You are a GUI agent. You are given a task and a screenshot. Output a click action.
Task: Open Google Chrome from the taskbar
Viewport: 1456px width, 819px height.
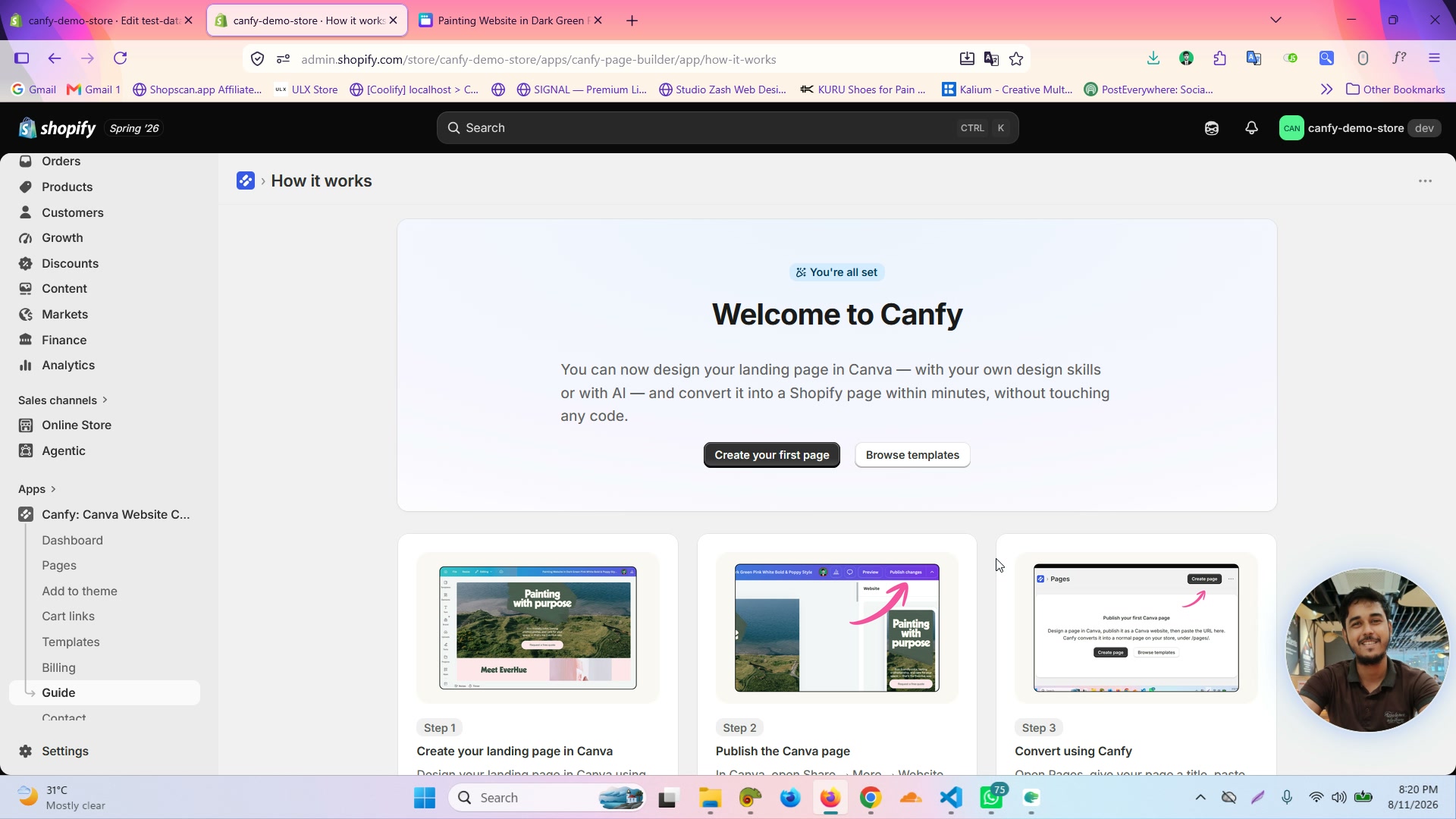click(x=870, y=798)
